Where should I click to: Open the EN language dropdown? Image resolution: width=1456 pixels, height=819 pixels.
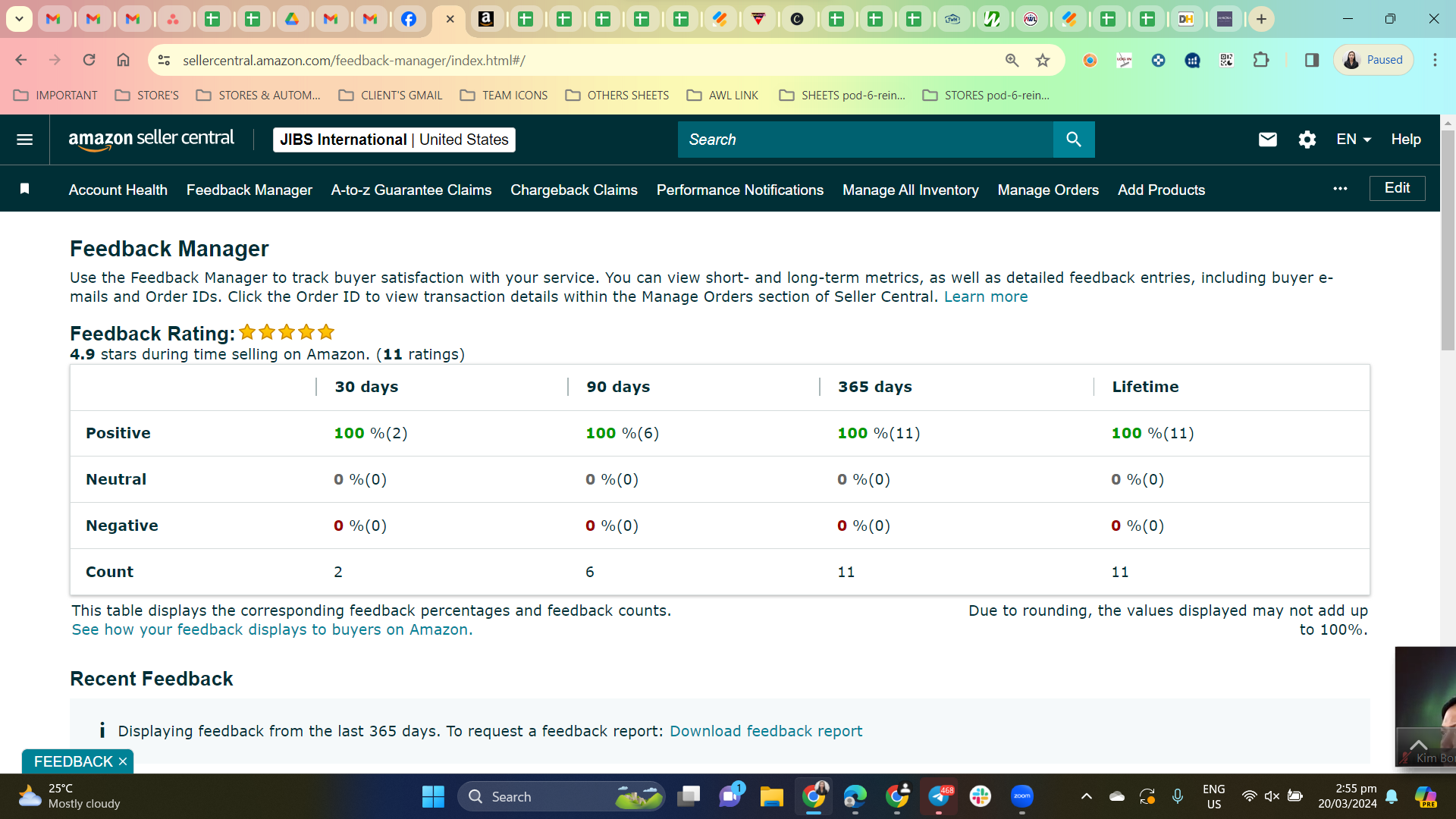coord(1354,140)
